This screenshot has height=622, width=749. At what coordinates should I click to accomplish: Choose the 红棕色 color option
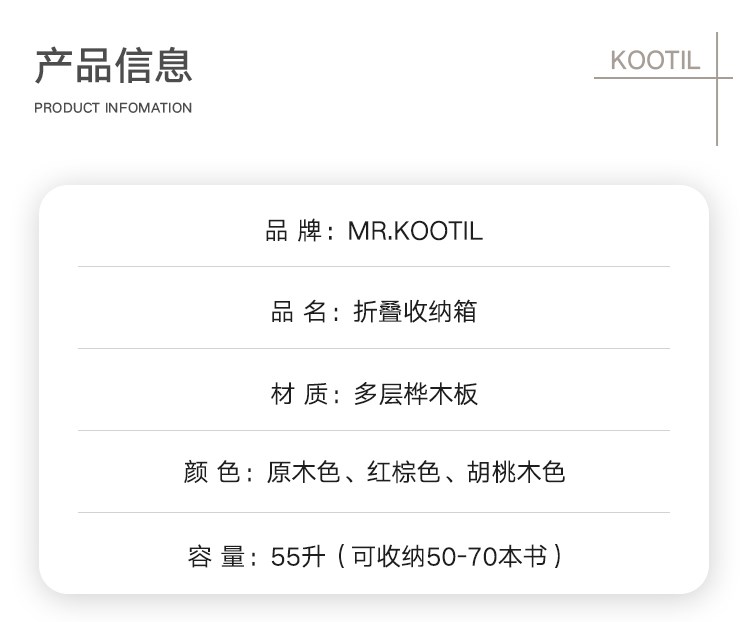pyautogui.click(x=402, y=472)
